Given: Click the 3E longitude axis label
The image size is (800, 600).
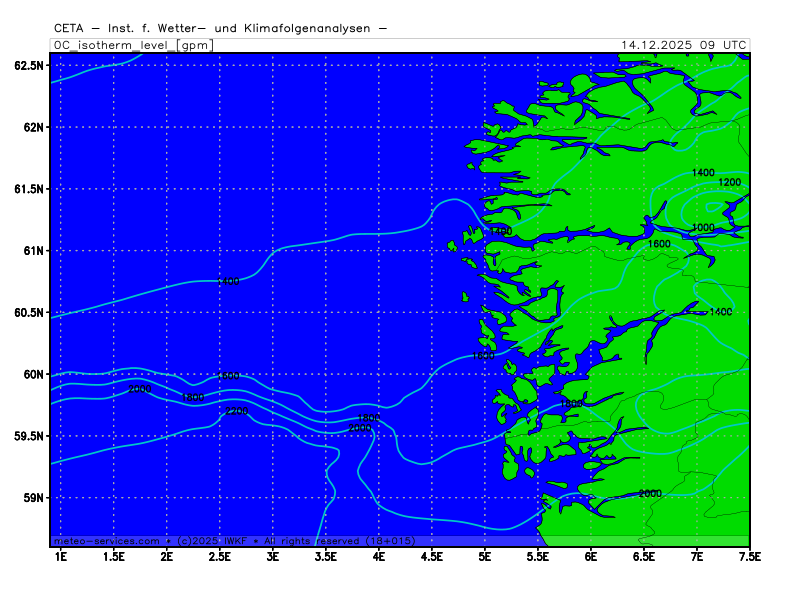Looking at the screenshot, I should (x=272, y=555).
